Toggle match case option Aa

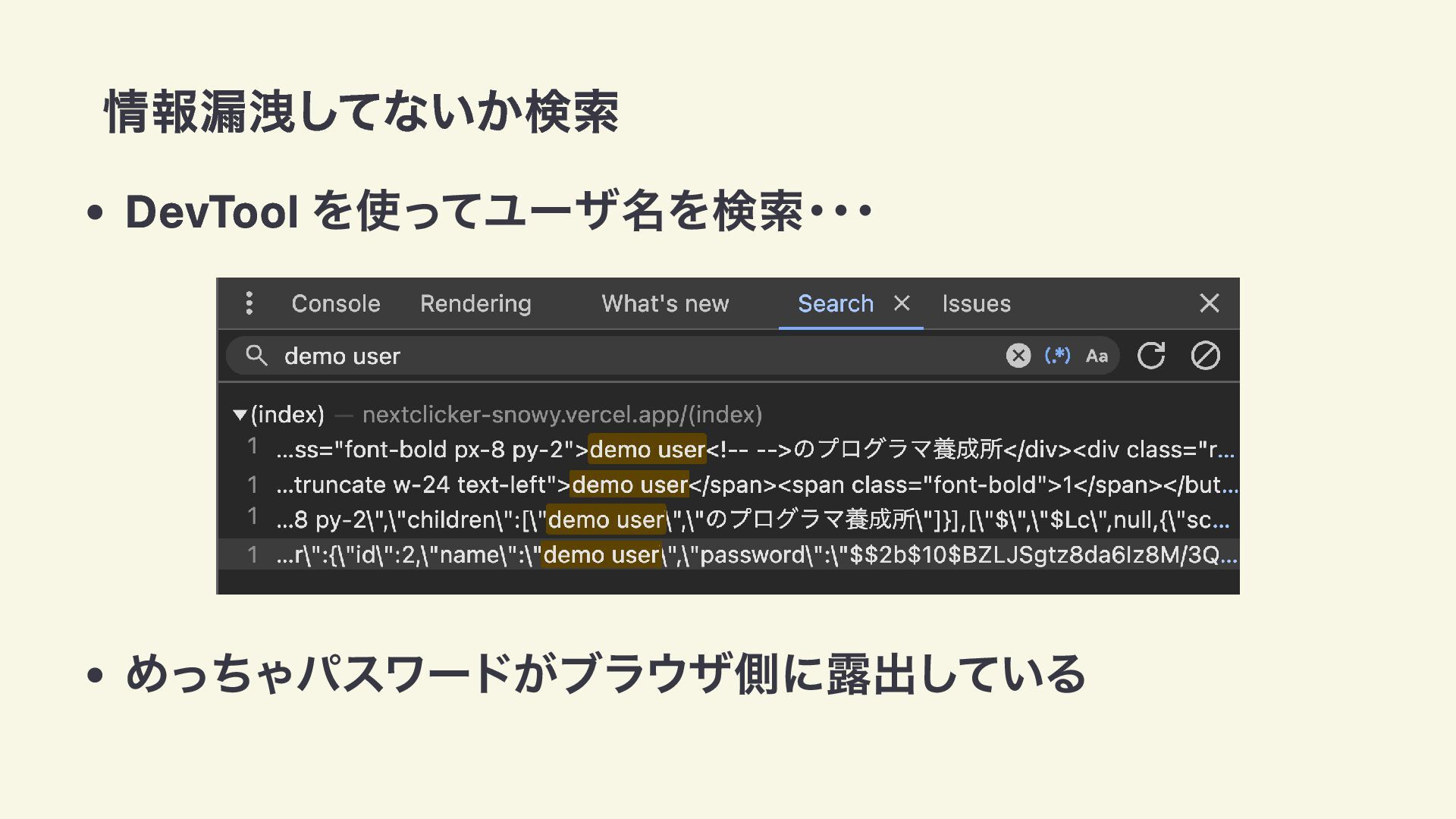coord(1097,356)
